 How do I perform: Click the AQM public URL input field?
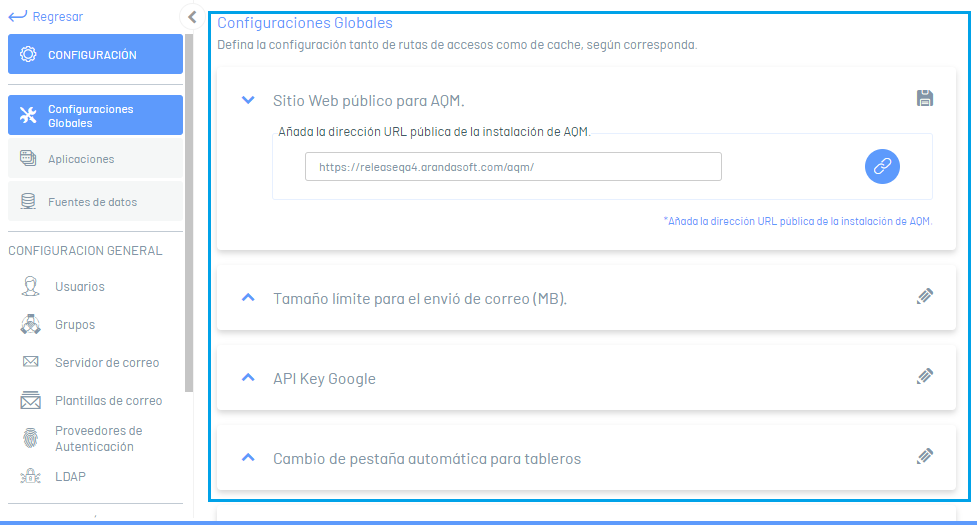pos(513,167)
